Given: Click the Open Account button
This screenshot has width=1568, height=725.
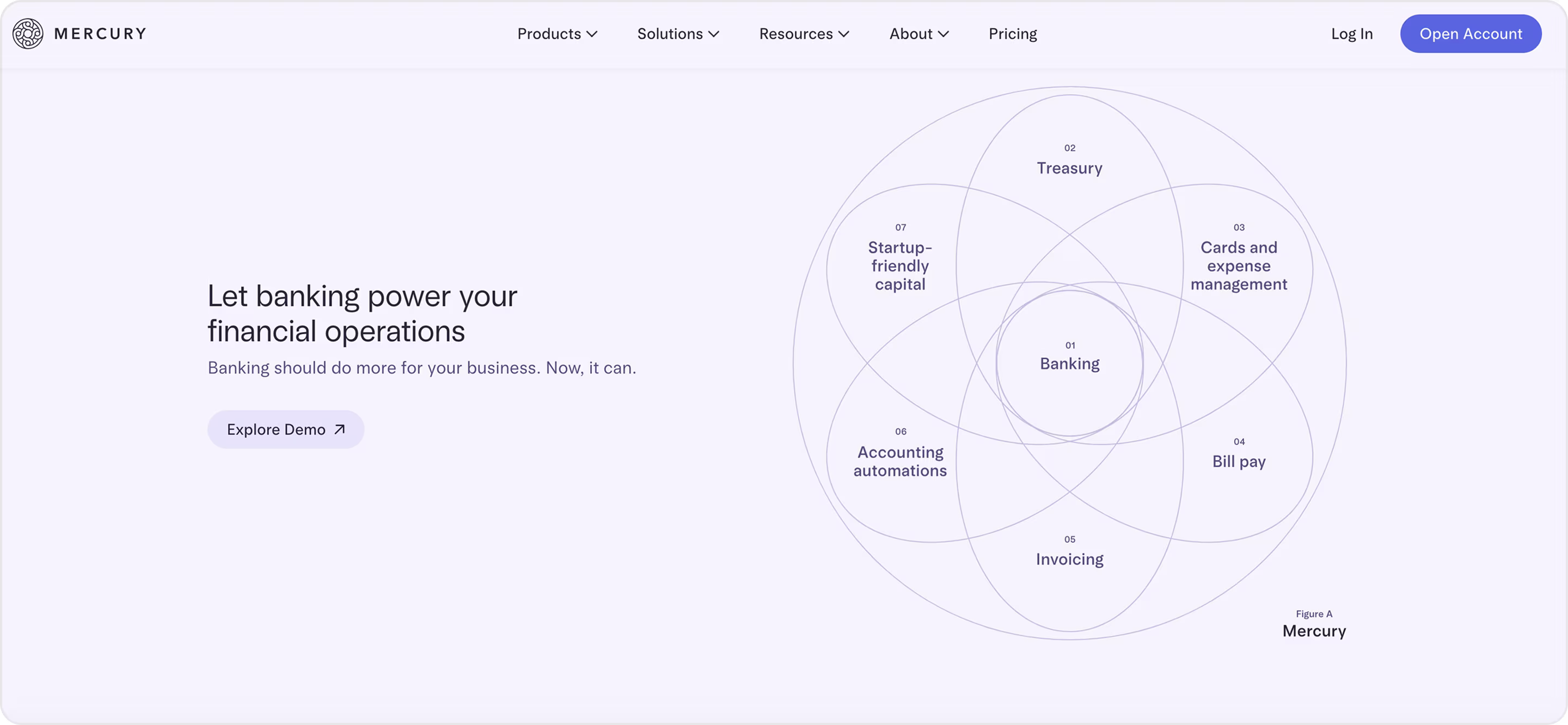Looking at the screenshot, I should click(1471, 34).
